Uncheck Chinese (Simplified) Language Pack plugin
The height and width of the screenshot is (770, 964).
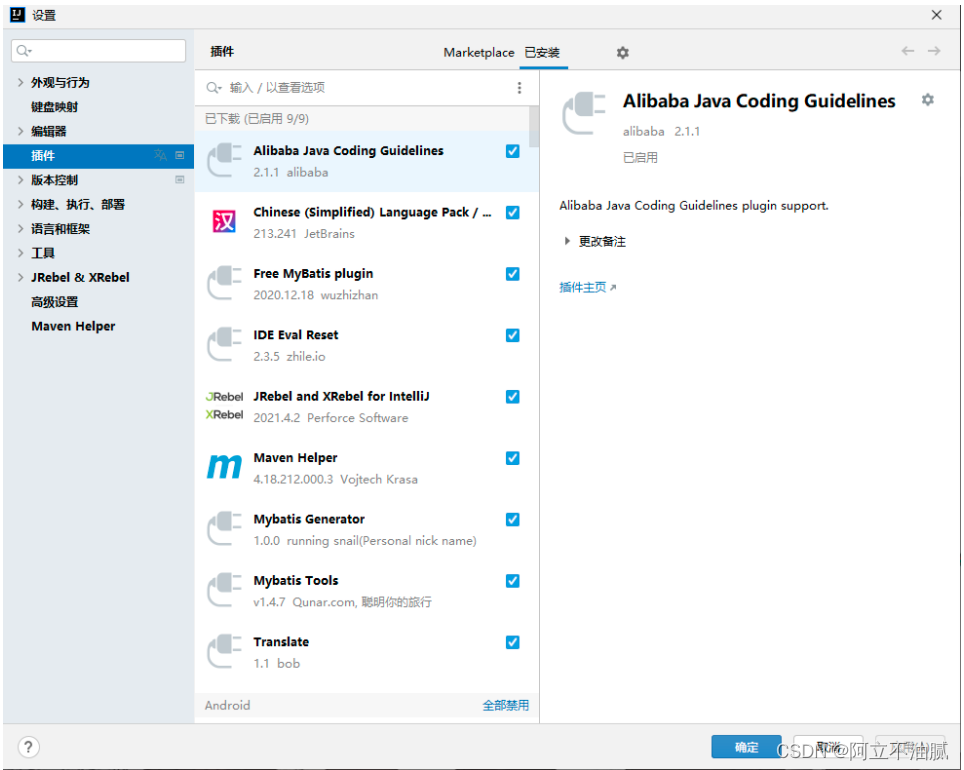pos(513,212)
